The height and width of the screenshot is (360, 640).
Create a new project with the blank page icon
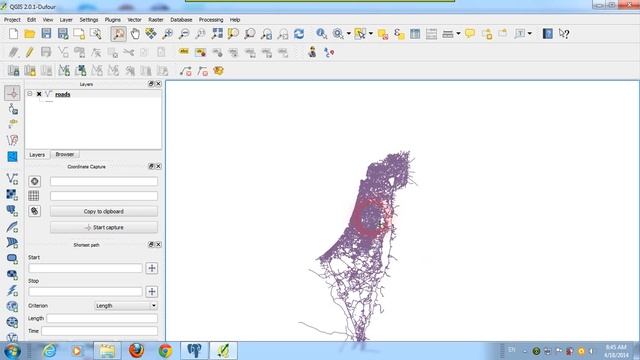tap(13, 34)
